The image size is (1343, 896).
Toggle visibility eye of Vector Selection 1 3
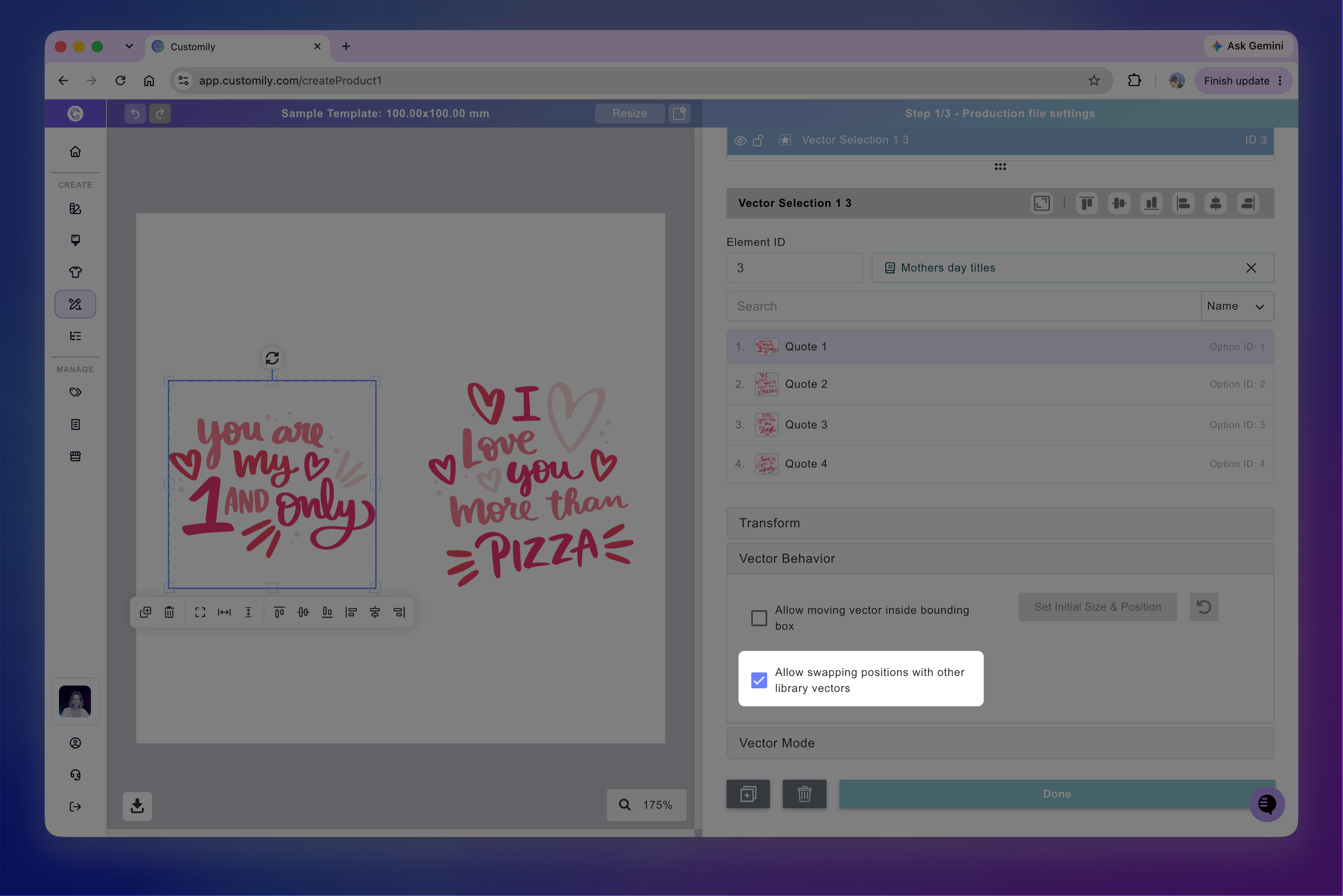(x=740, y=141)
